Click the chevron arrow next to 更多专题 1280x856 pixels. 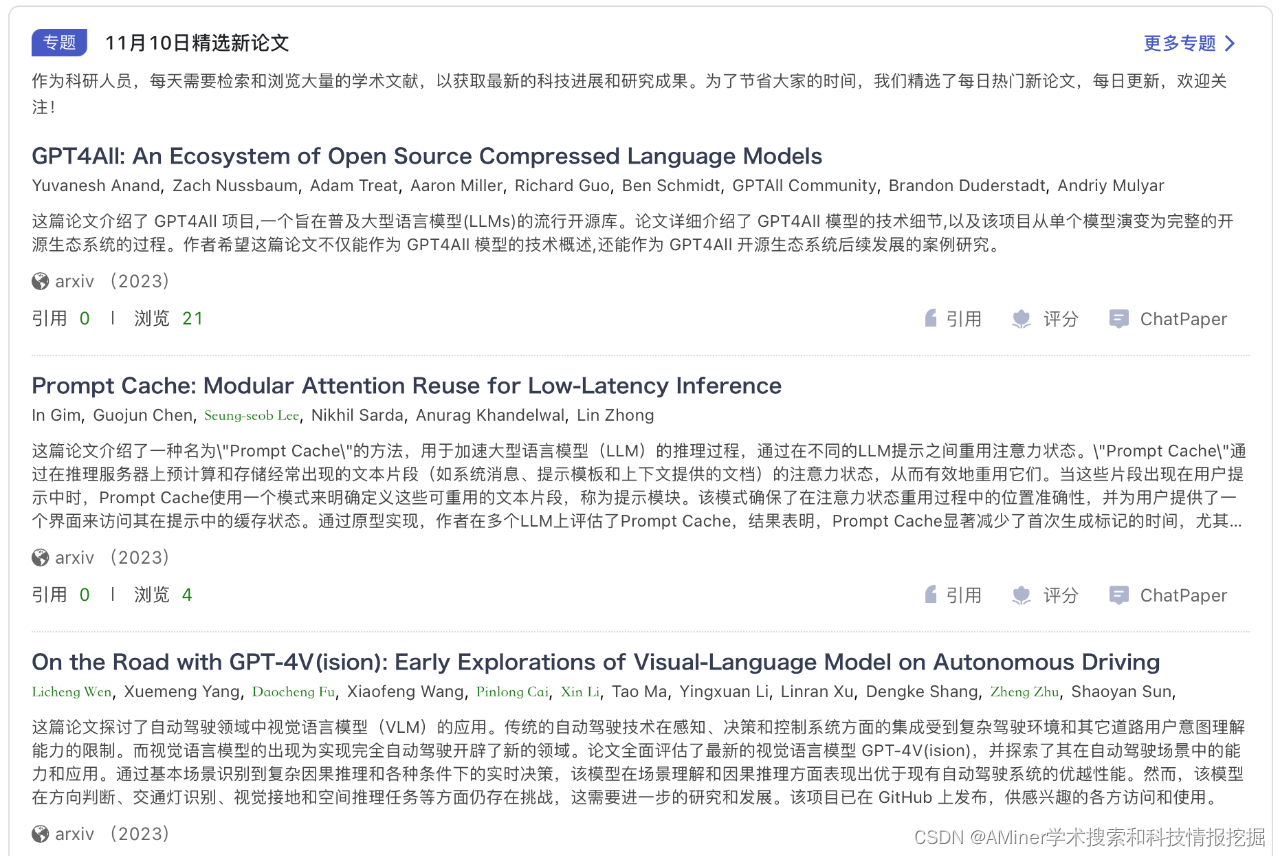1230,43
